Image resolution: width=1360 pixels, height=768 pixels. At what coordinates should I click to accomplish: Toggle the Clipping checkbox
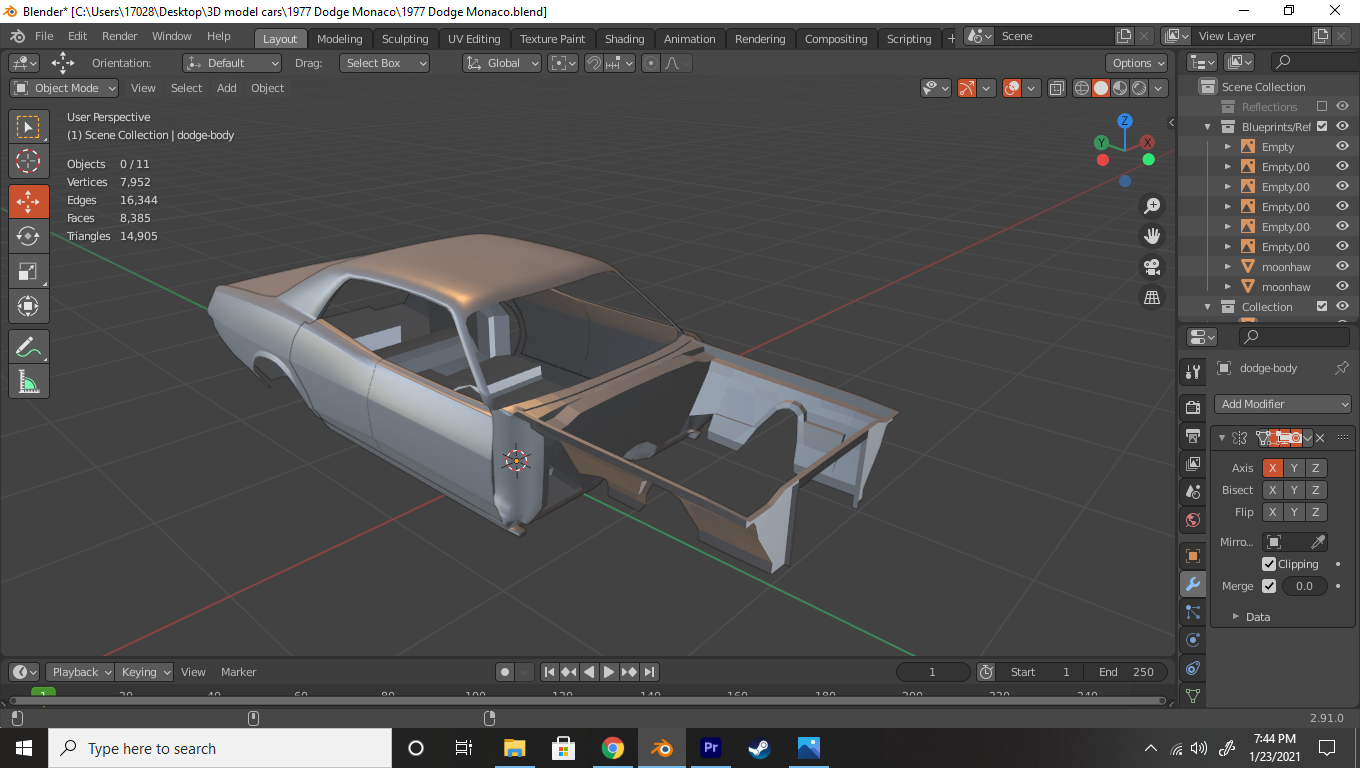point(1269,564)
